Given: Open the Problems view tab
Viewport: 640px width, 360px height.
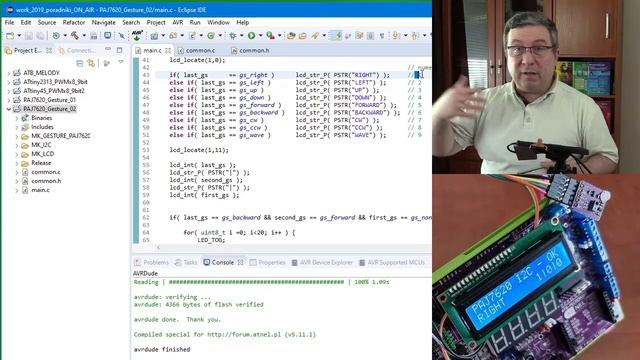Looking at the screenshot, I should pos(151,262).
